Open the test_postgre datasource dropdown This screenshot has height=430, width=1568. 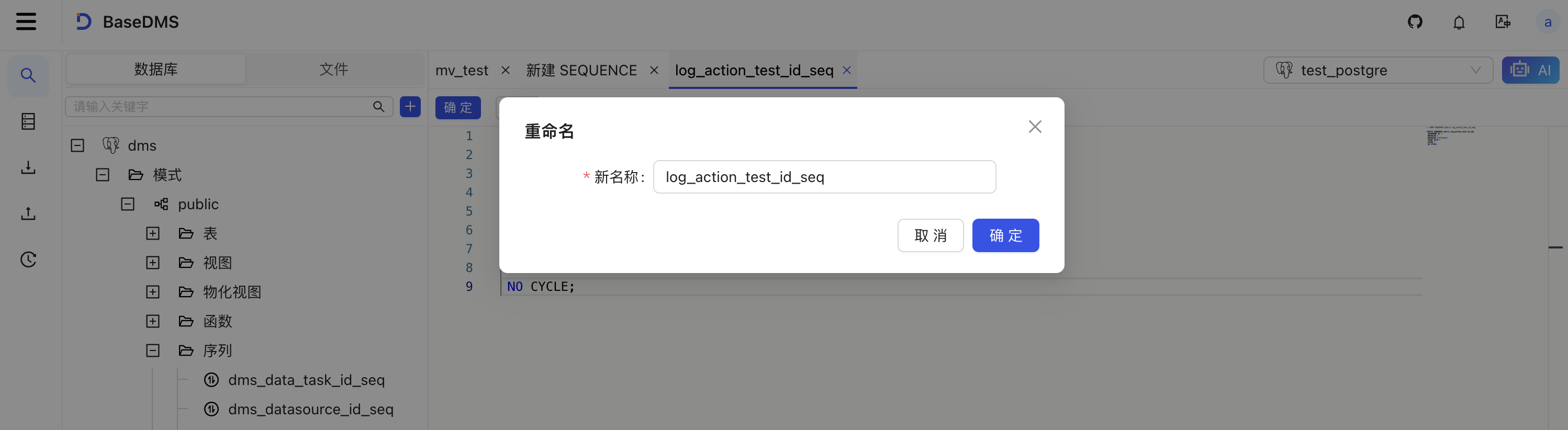(1378, 70)
